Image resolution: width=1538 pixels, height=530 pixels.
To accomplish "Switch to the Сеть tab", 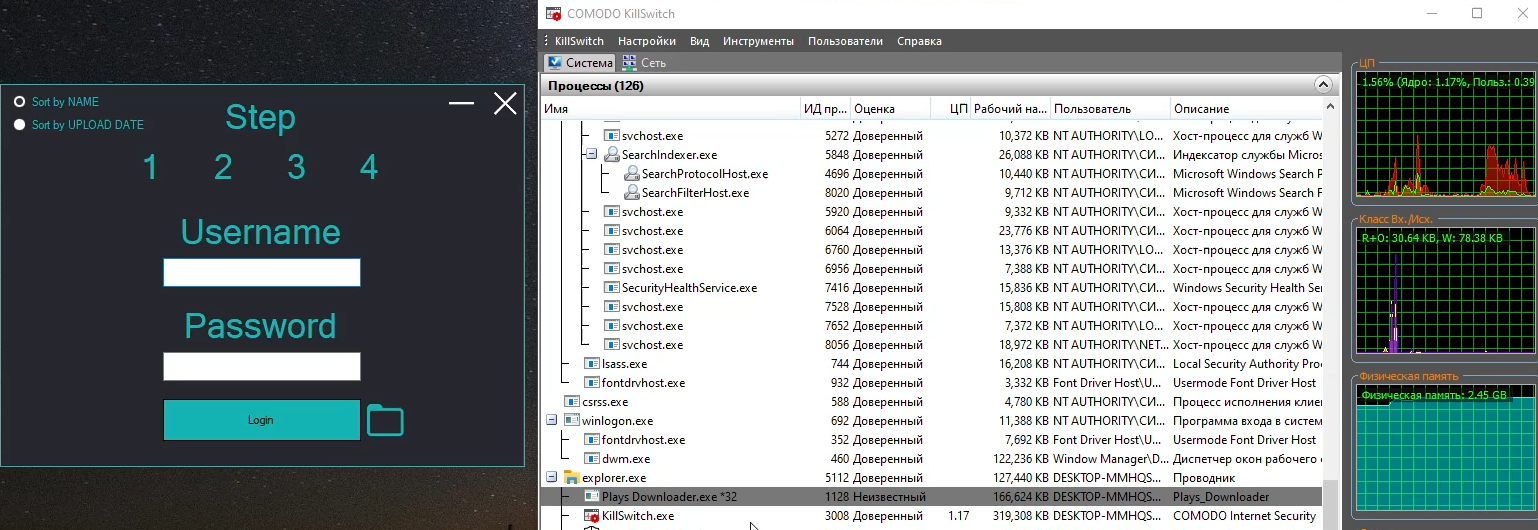I will [x=644, y=63].
